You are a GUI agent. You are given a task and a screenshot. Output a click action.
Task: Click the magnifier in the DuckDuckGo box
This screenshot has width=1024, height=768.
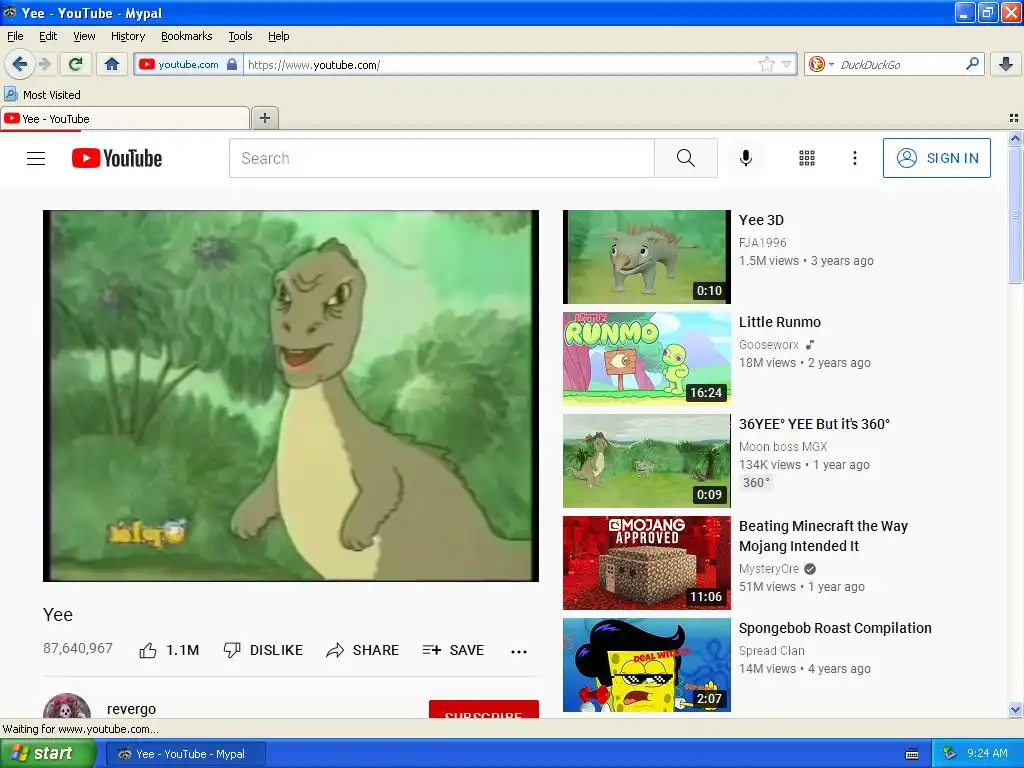click(972, 63)
